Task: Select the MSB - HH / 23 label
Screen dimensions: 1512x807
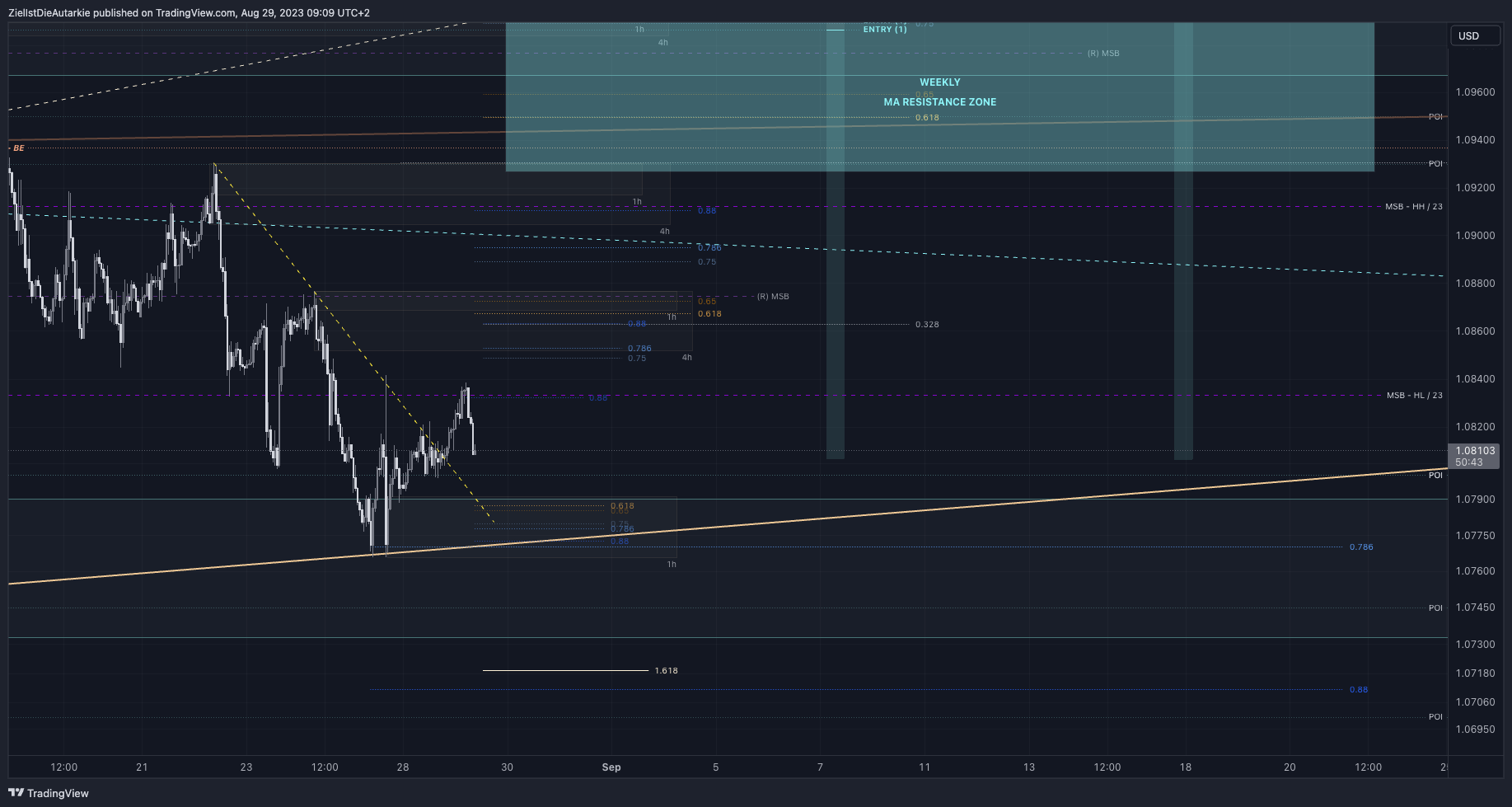Action: tap(1414, 207)
